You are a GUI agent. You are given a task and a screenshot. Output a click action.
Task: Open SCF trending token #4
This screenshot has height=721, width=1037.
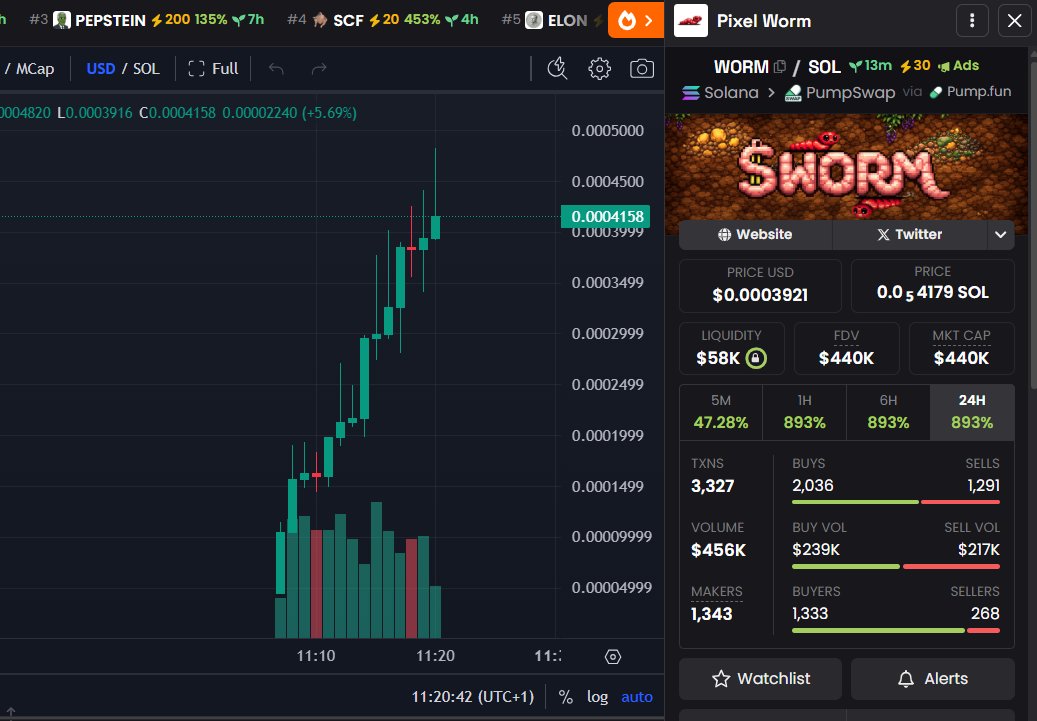tap(383, 20)
